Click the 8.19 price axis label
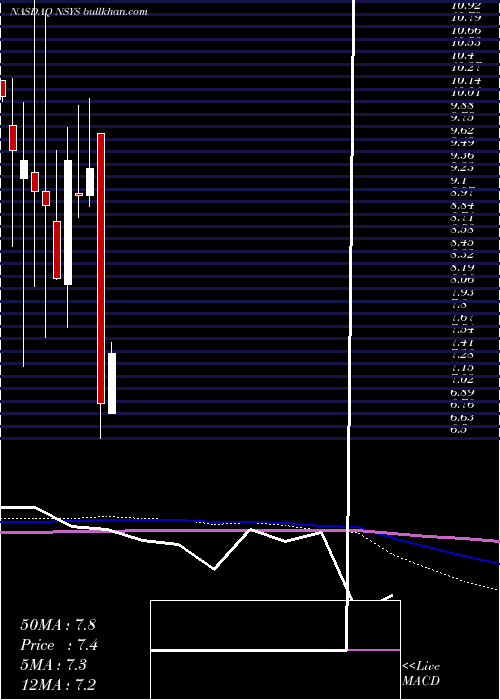Viewport: 500px width, 700px height. [463, 267]
